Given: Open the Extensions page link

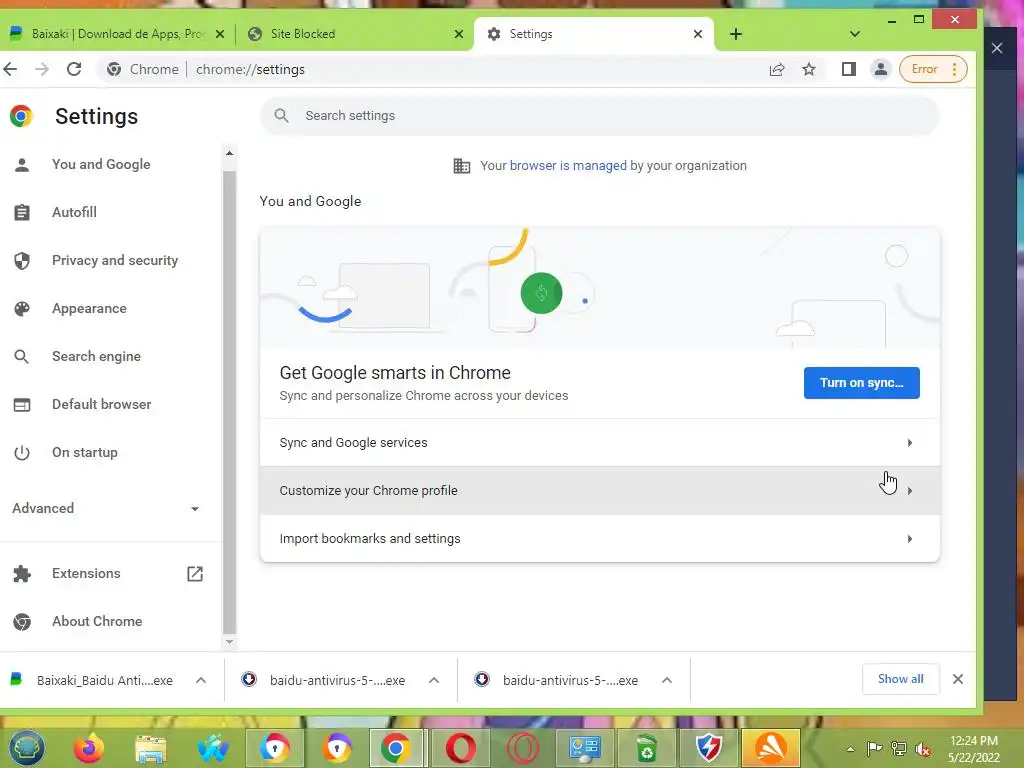Looking at the screenshot, I should coord(86,573).
